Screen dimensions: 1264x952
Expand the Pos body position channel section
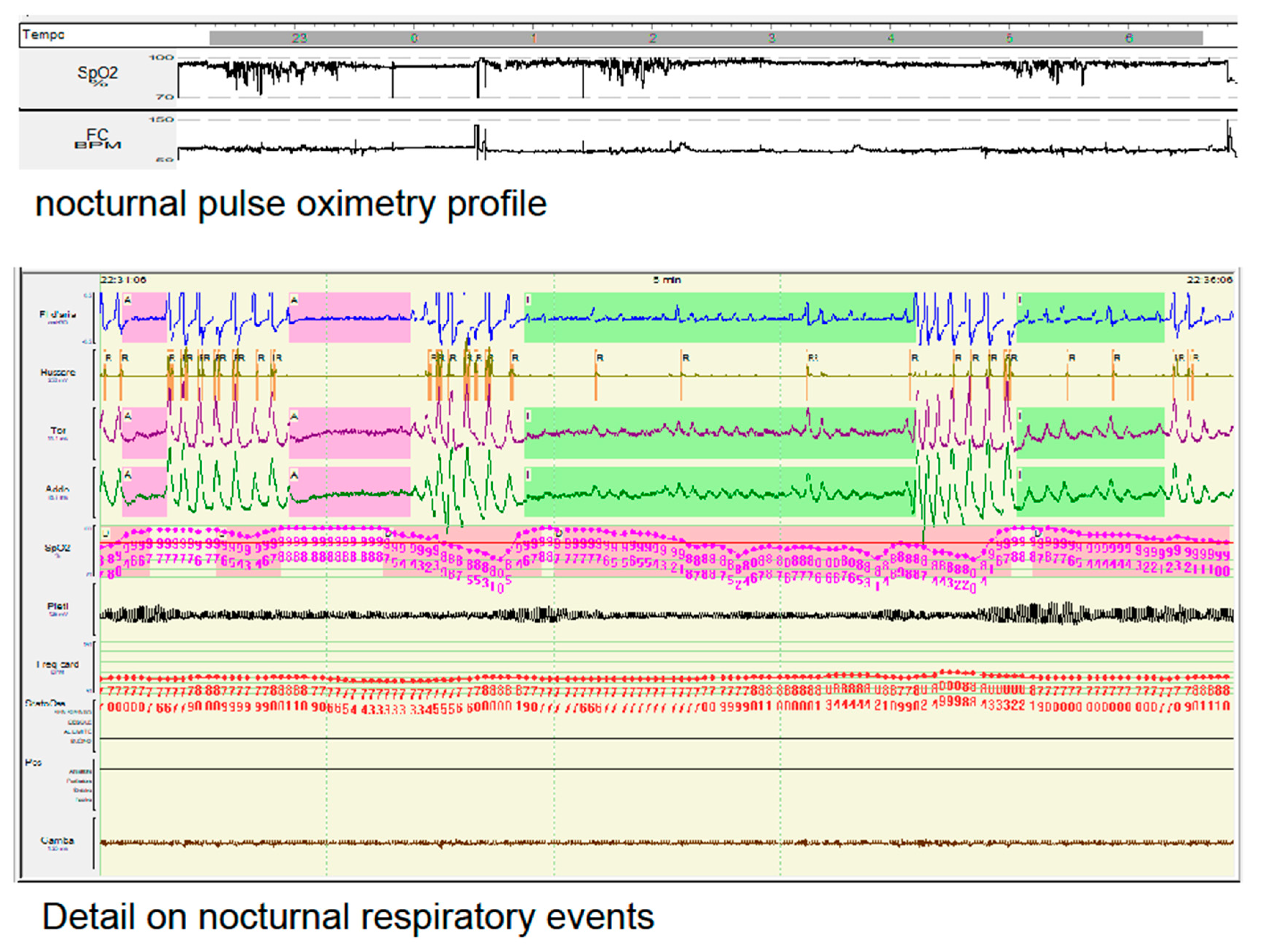click(34, 762)
